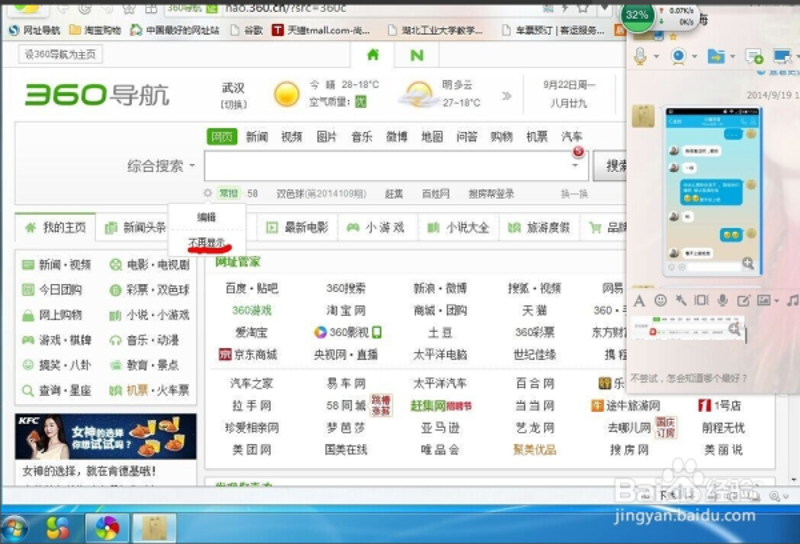Click the magnifier on the chat screenshot thumbnail

pyautogui.click(x=748, y=263)
